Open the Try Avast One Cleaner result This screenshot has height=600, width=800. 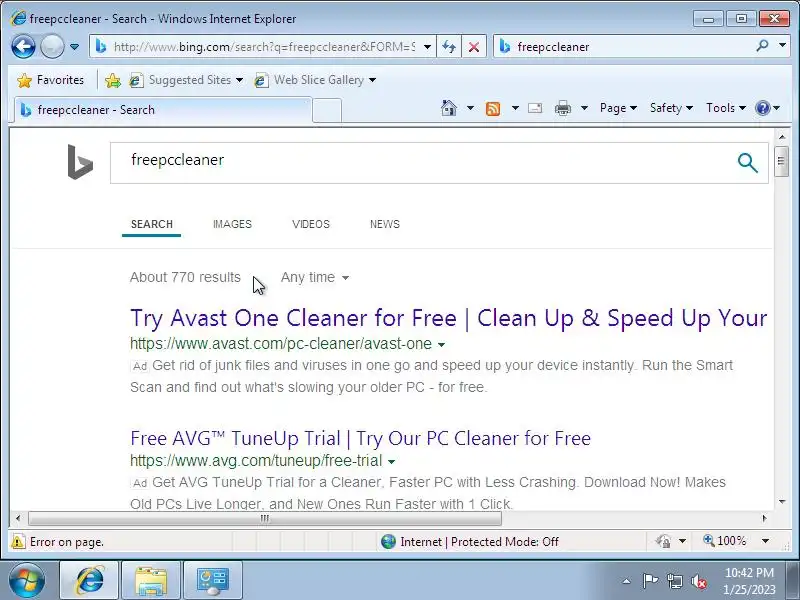pos(448,318)
